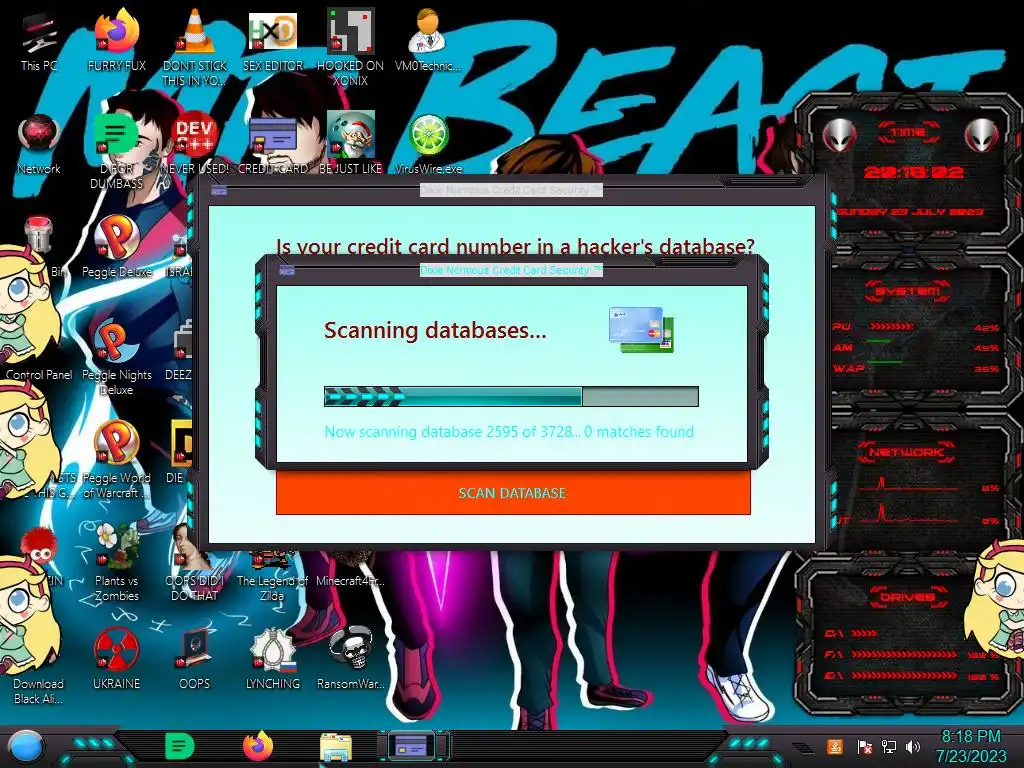1024x768 pixels.
Task: Open the HOOKED ON XONIX shortcut
Action: click(x=350, y=46)
